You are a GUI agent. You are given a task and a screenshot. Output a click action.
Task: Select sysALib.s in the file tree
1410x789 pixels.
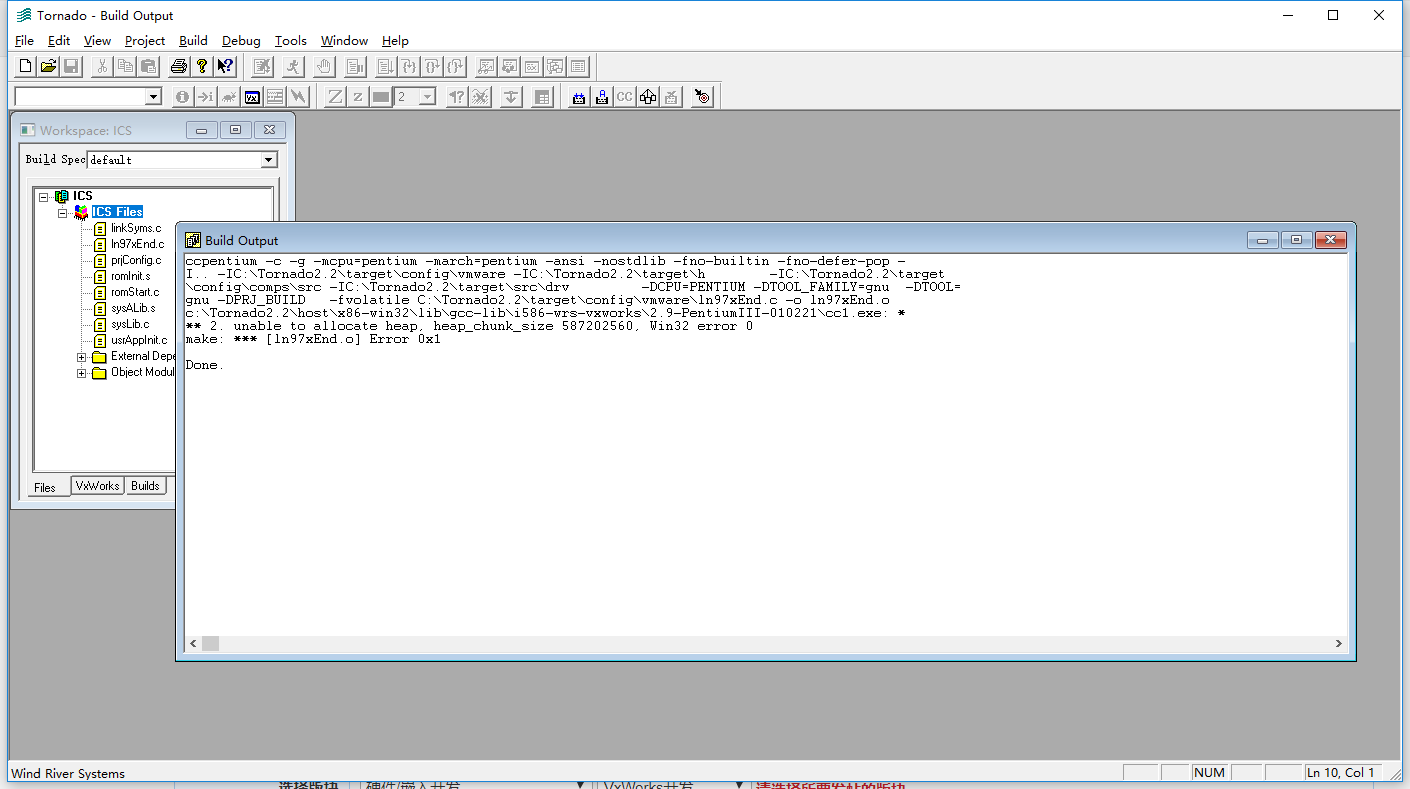[x=132, y=308]
